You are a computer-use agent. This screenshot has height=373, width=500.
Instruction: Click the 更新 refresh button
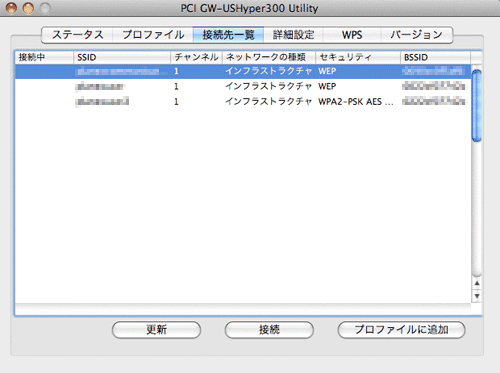[156, 330]
